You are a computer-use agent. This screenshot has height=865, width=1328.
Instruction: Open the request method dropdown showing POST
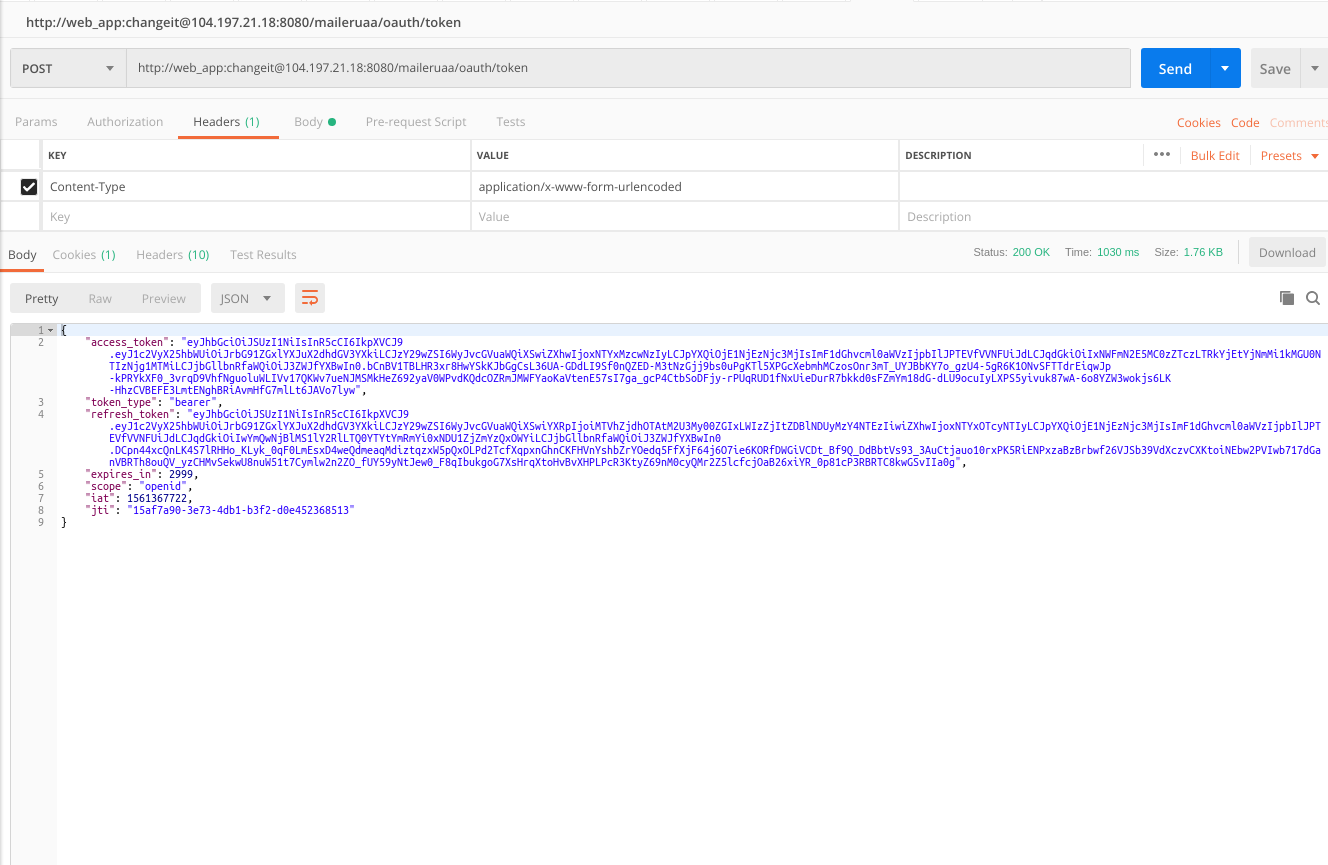(67, 68)
